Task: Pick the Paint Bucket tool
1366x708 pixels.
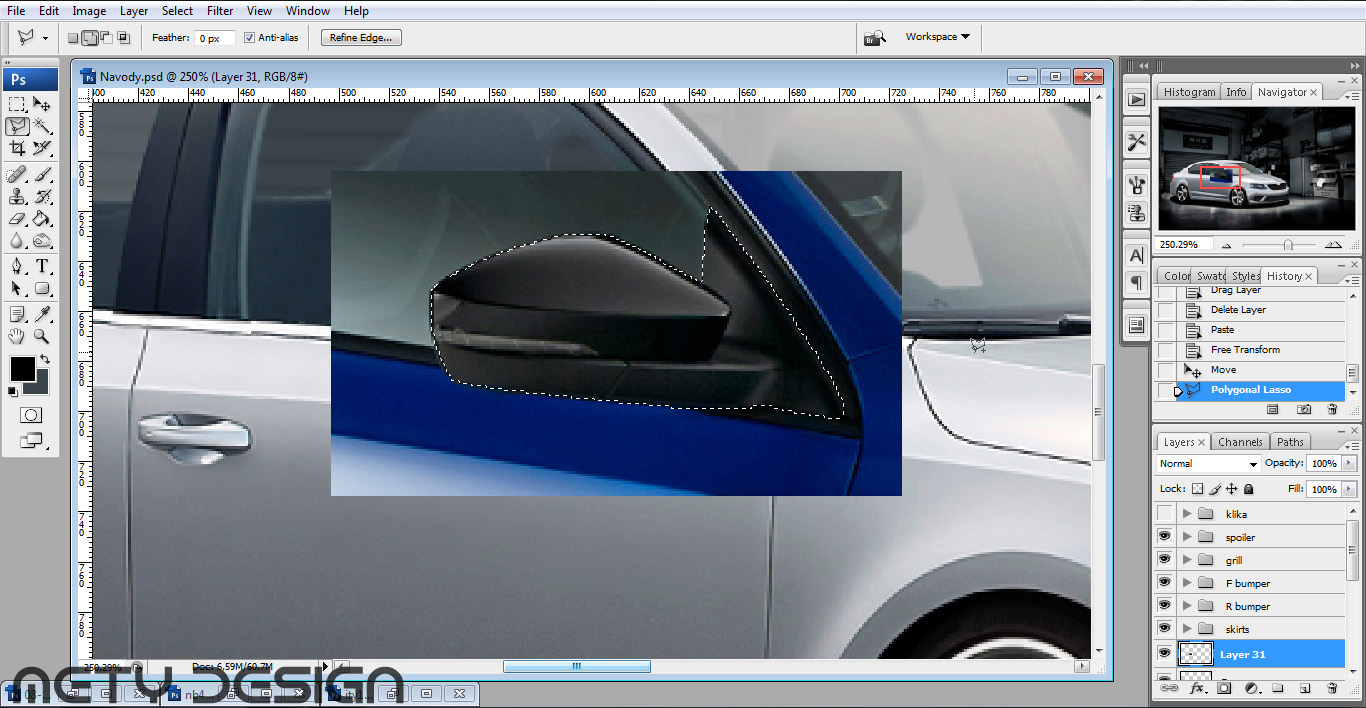Action: click(x=42, y=219)
